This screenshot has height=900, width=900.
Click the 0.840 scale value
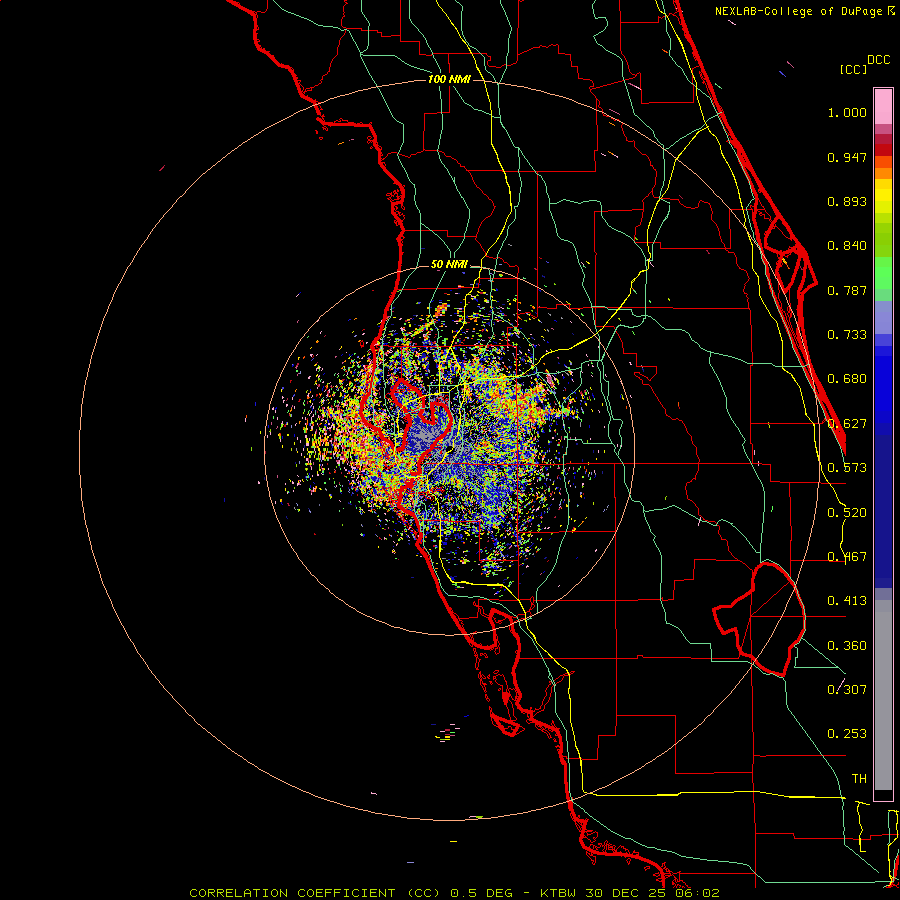[847, 246]
